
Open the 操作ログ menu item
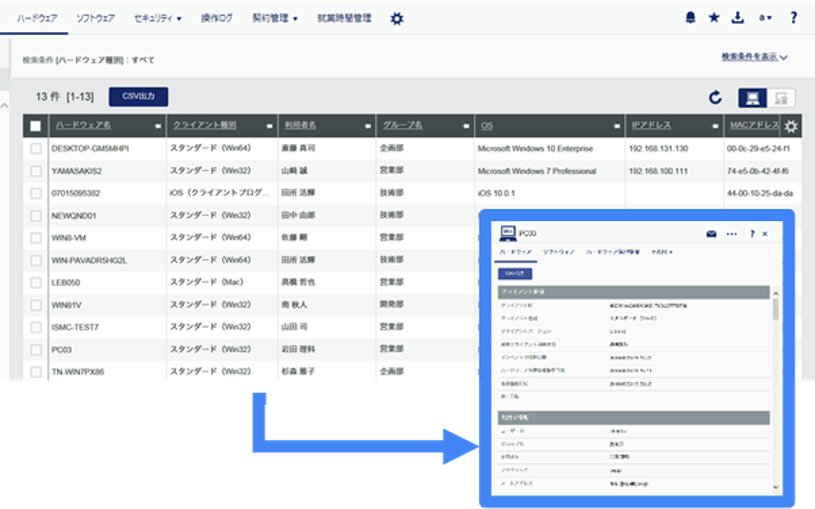tap(216, 18)
